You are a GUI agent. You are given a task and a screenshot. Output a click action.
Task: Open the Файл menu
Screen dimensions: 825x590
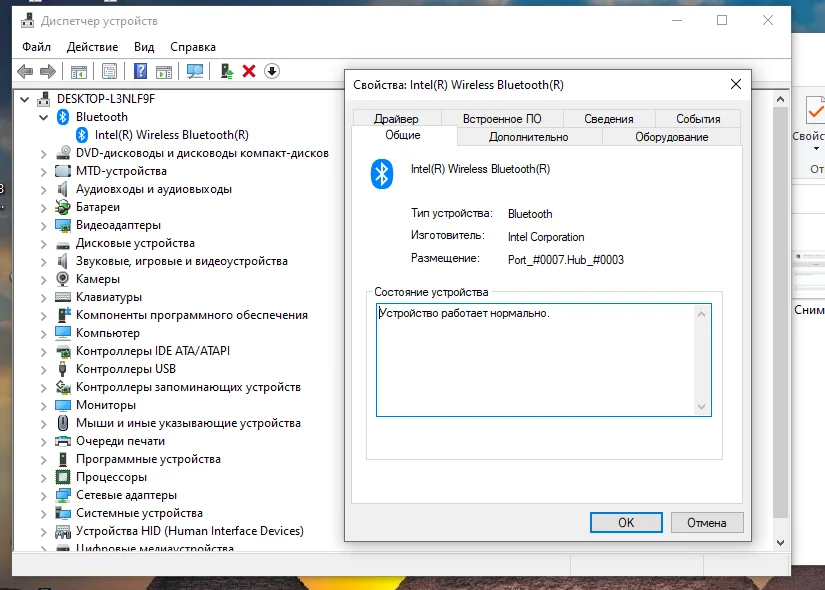click(x=36, y=47)
